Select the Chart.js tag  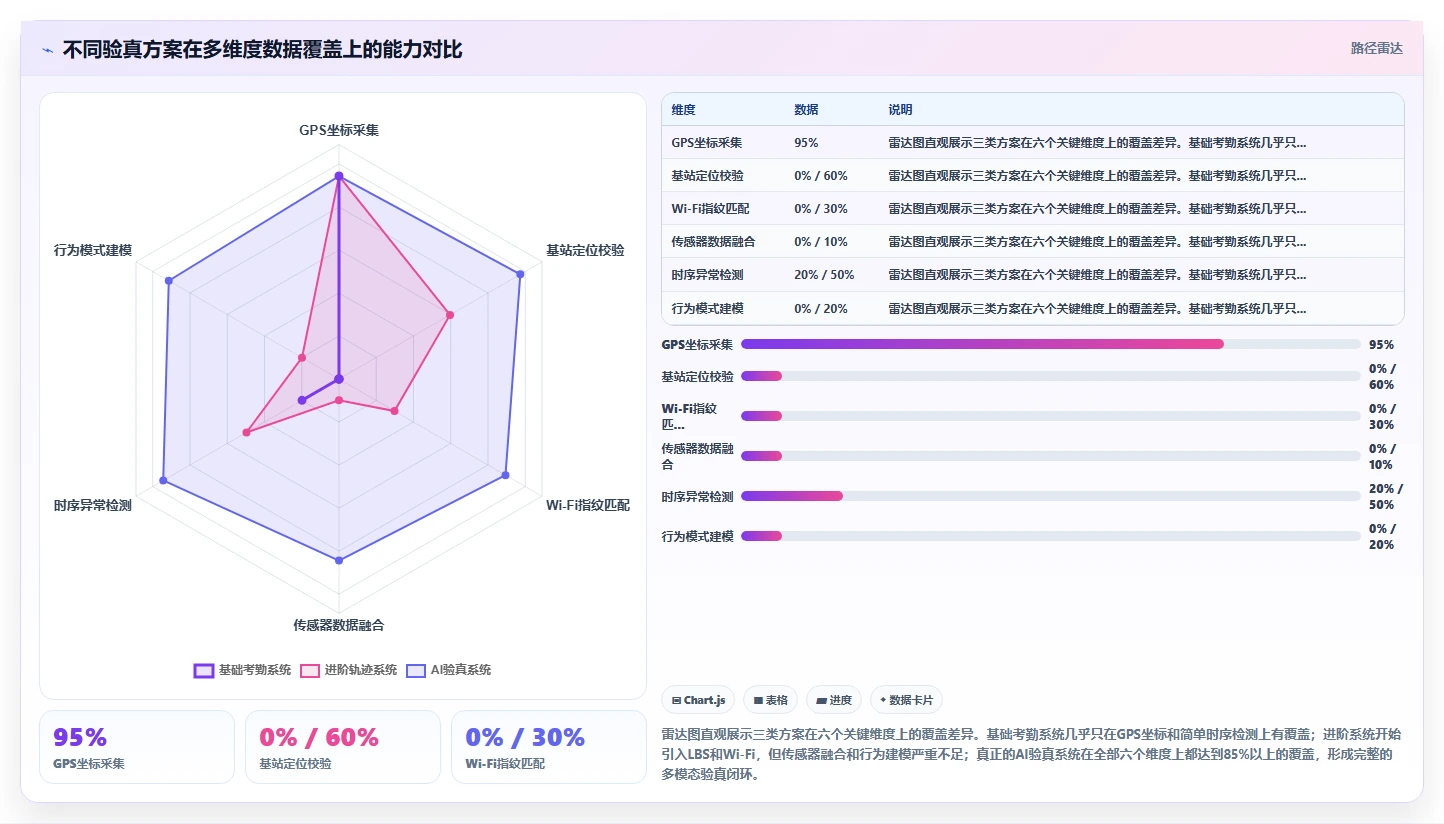click(699, 700)
